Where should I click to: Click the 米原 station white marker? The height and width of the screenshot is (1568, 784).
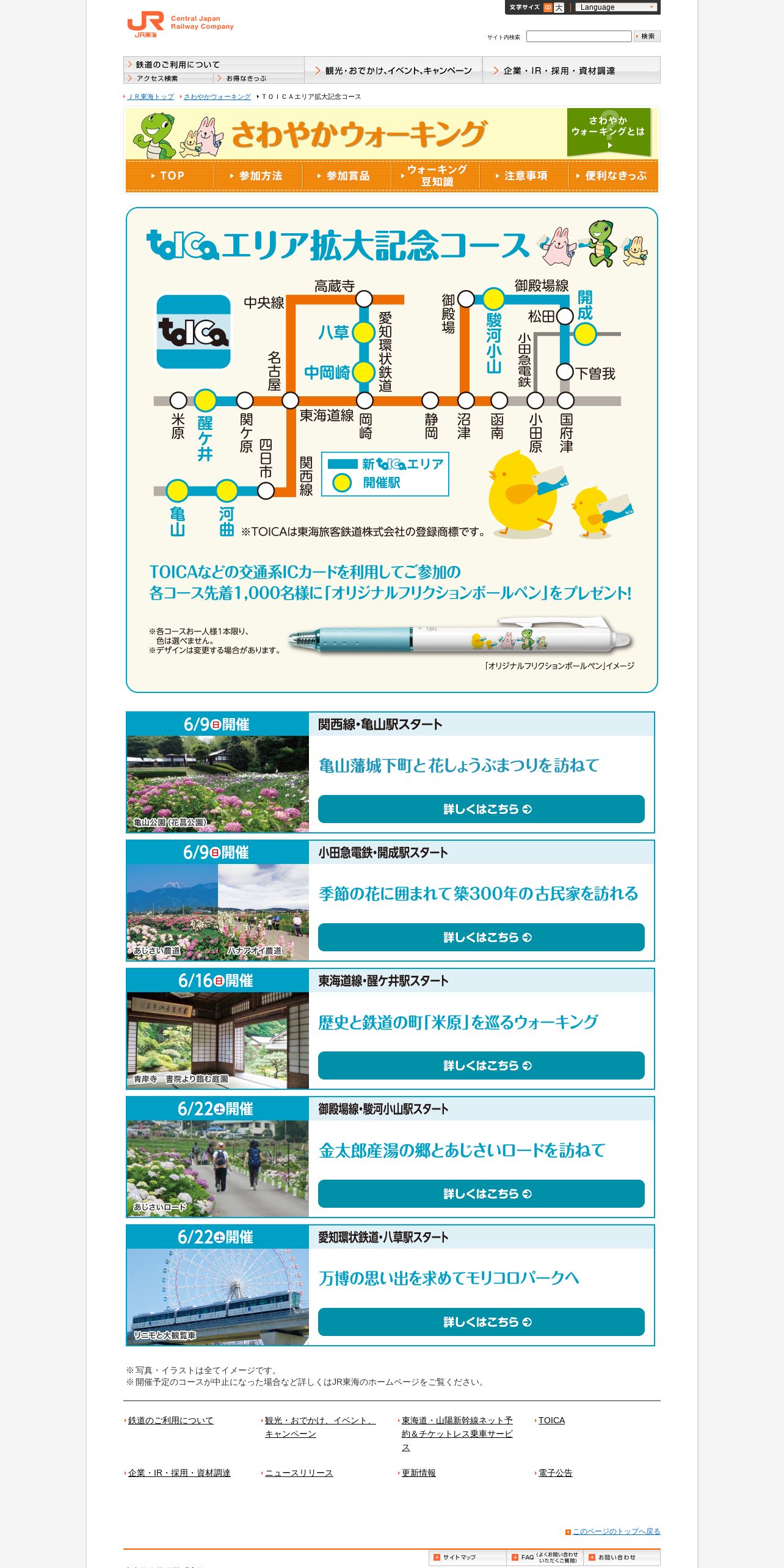178,401
